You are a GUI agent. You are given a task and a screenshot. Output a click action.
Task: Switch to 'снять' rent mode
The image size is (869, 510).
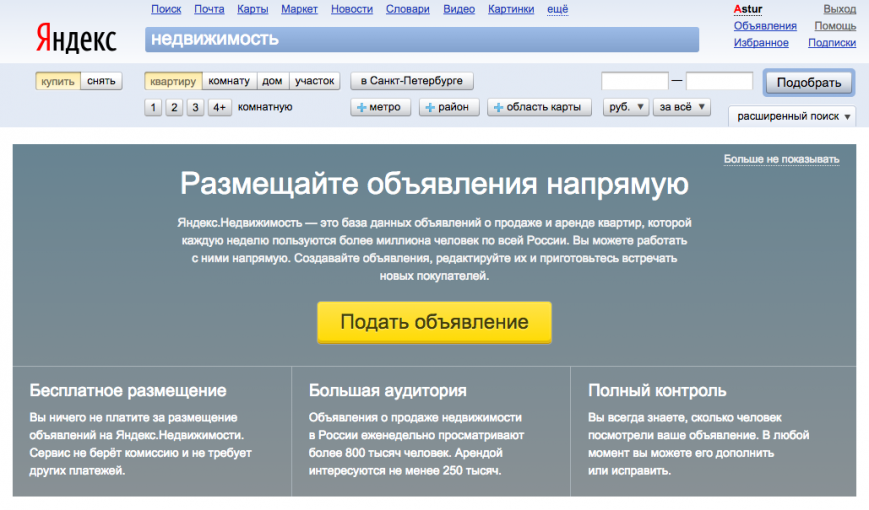tap(101, 81)
